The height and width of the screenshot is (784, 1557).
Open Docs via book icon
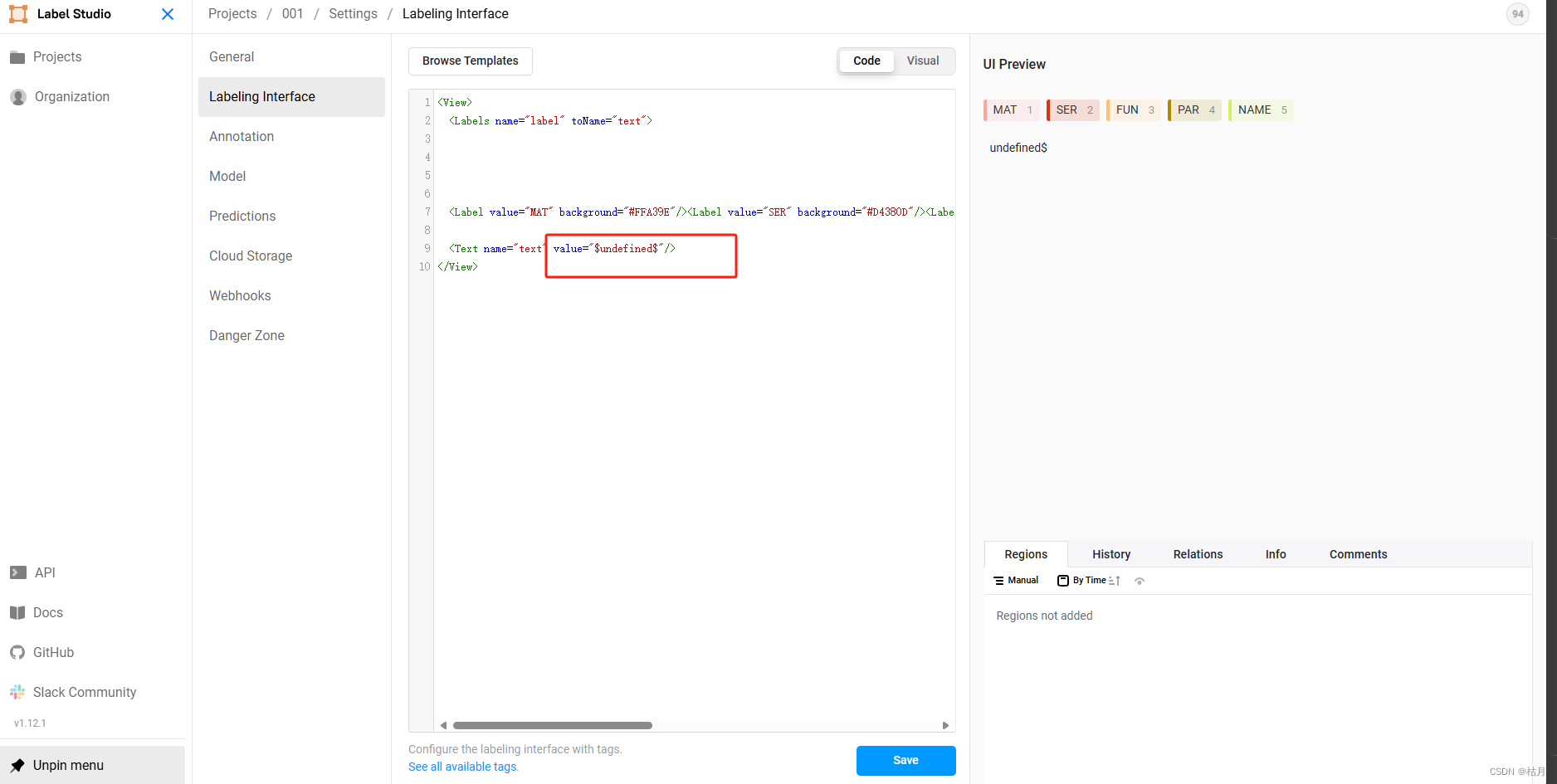click(17, 612)
